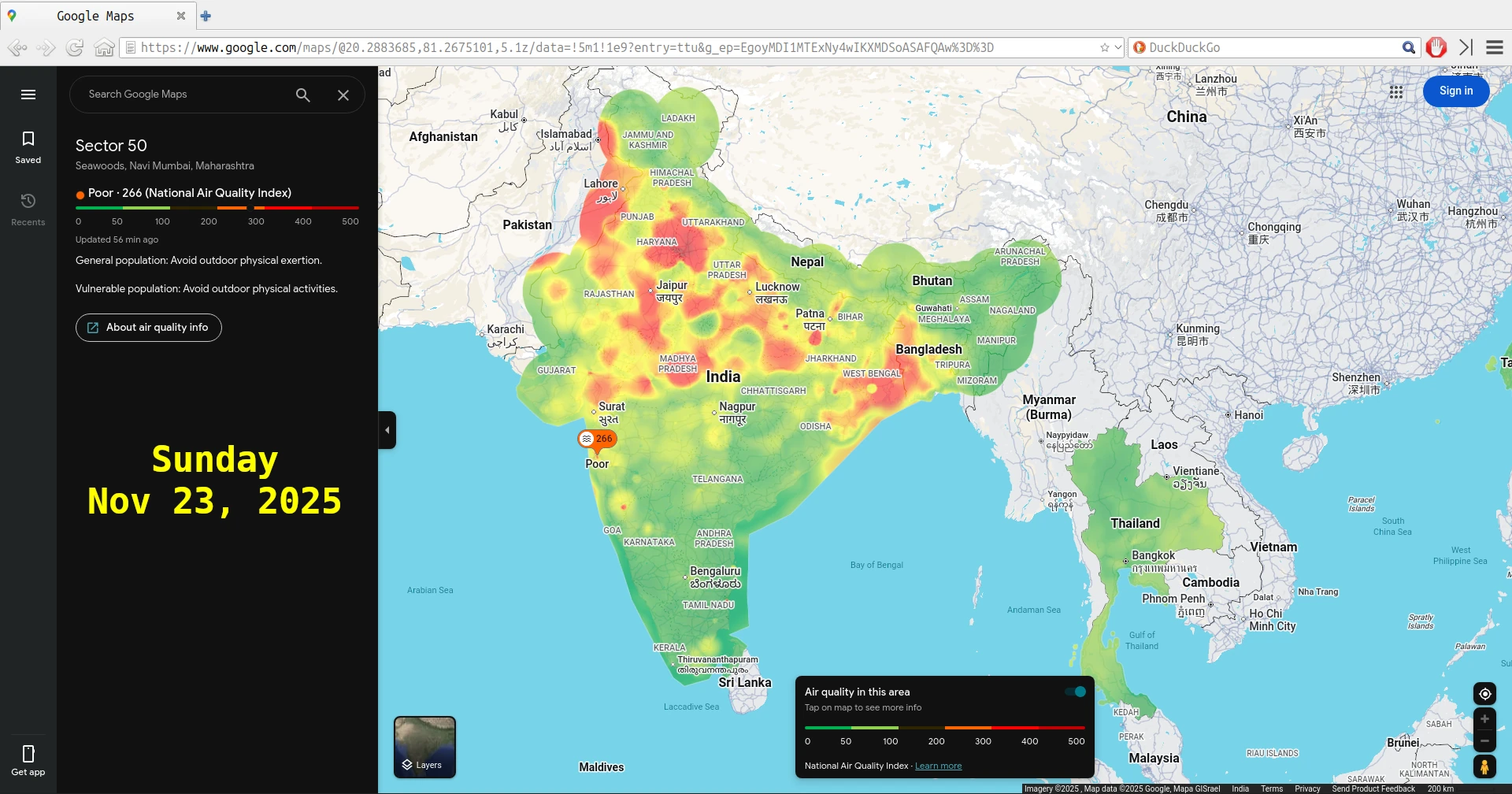The width and height of the screenshot is (1512, 794).
Task: Clear the search with the X icon
Action: [x=343, y=95]
